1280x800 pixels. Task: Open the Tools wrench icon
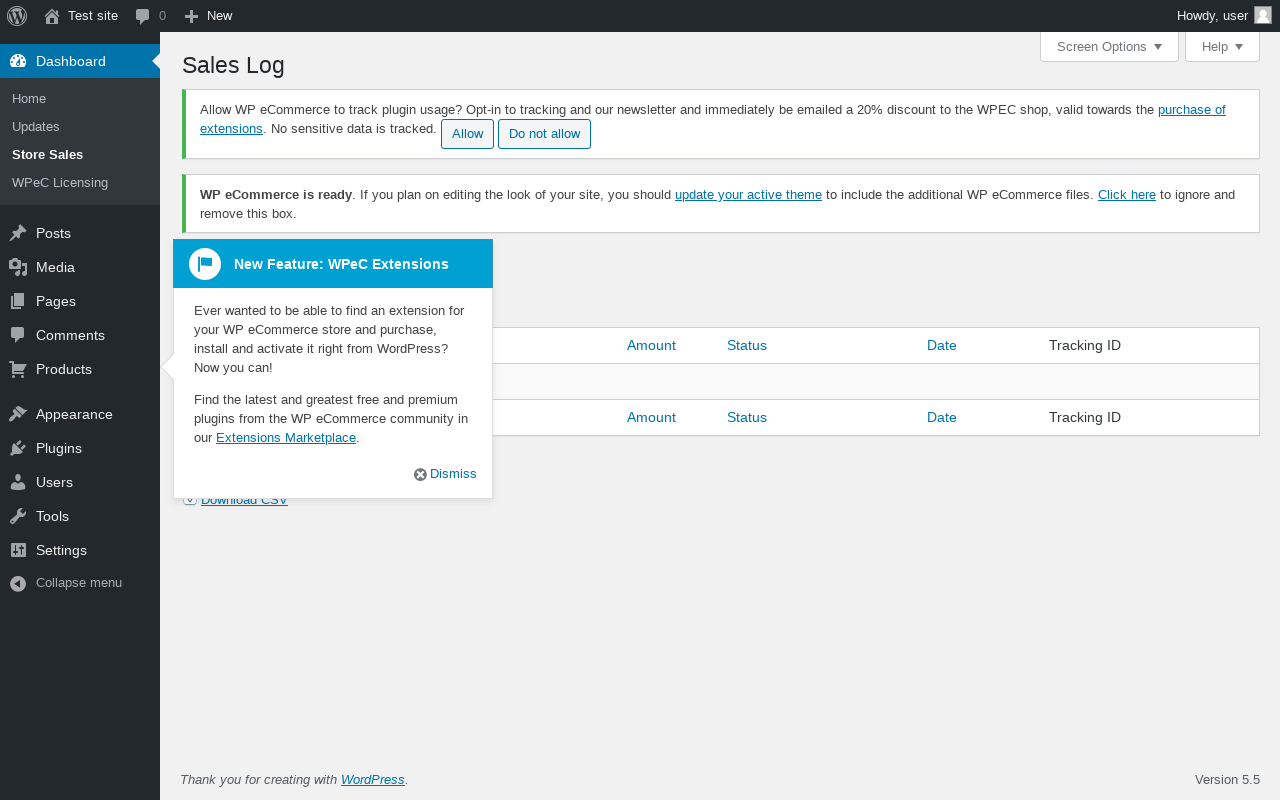18,516
